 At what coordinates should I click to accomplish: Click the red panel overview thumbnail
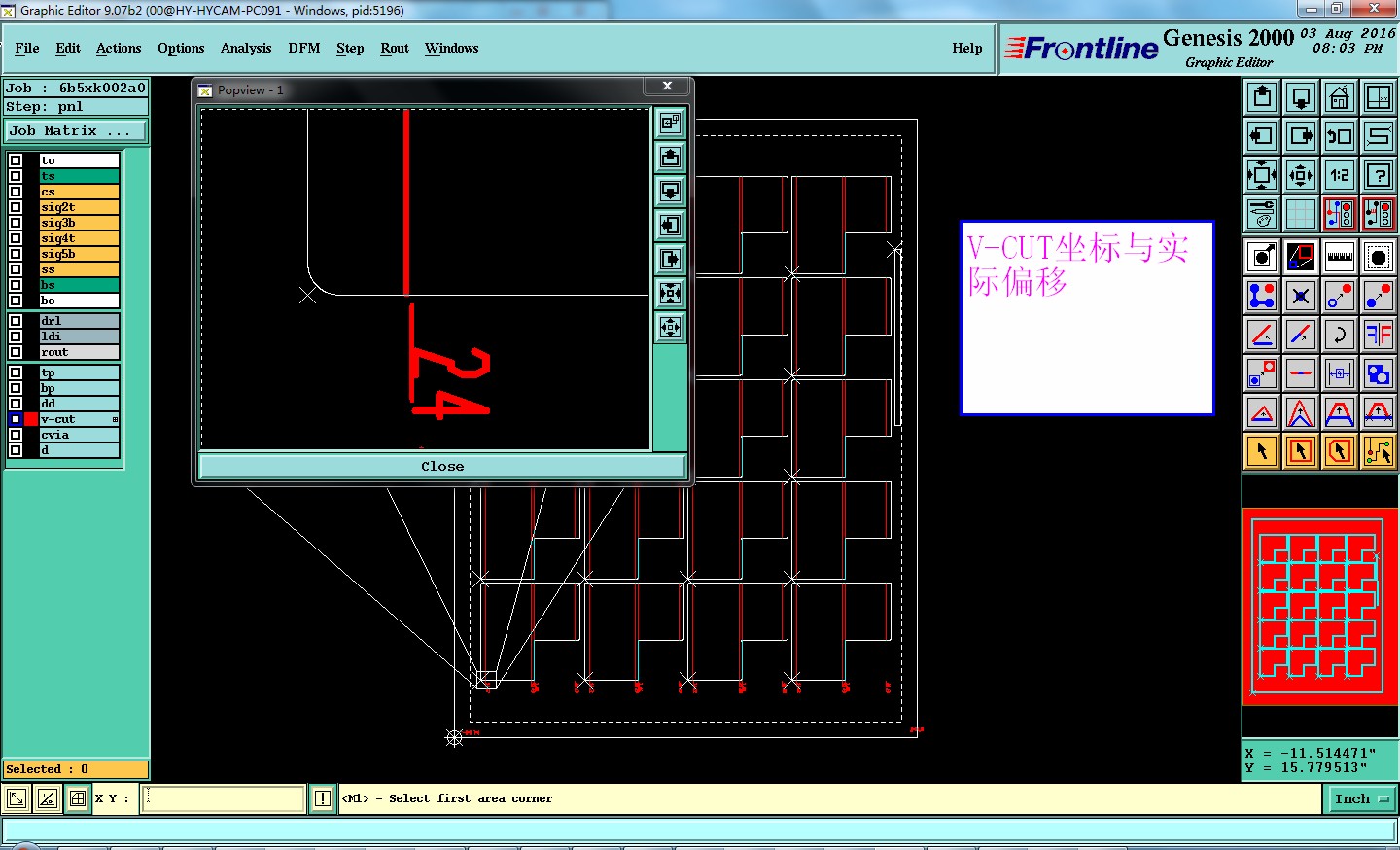[x=1319, y=607]
